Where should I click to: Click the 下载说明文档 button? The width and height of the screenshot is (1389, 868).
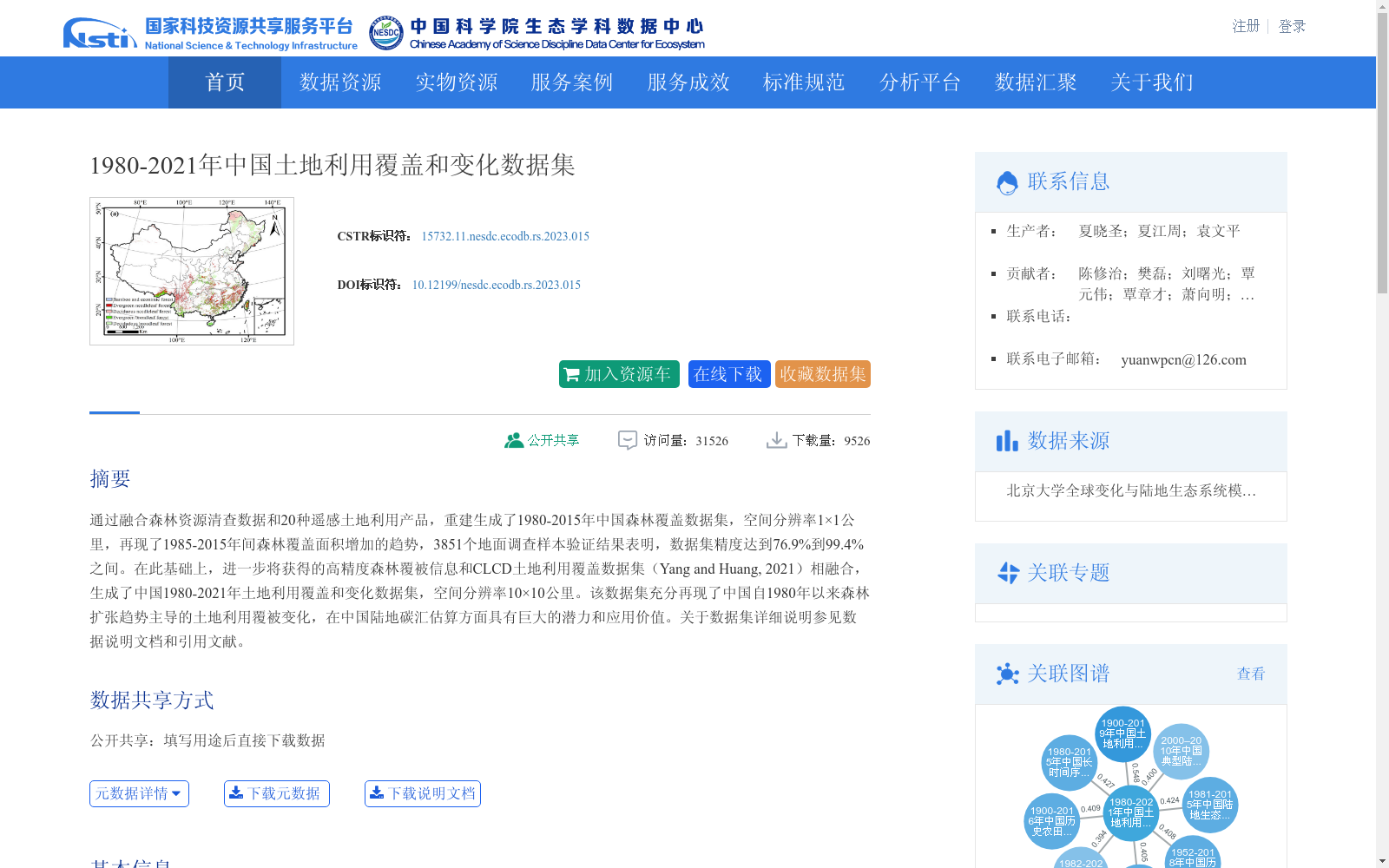tap(423, 793)
